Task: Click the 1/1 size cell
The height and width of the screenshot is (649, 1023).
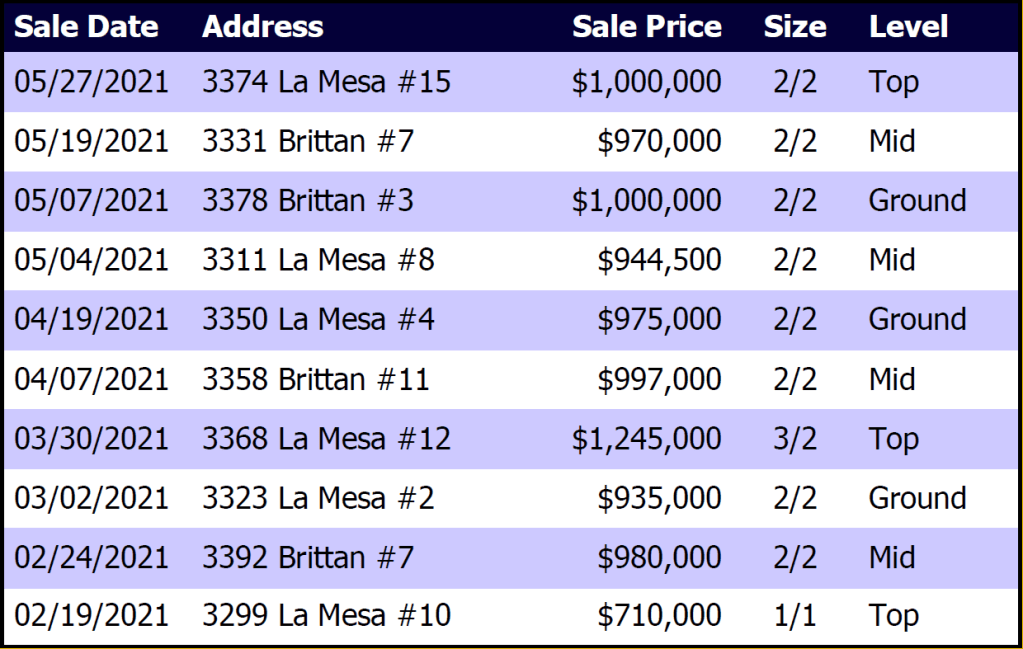Action: [795, 616]
